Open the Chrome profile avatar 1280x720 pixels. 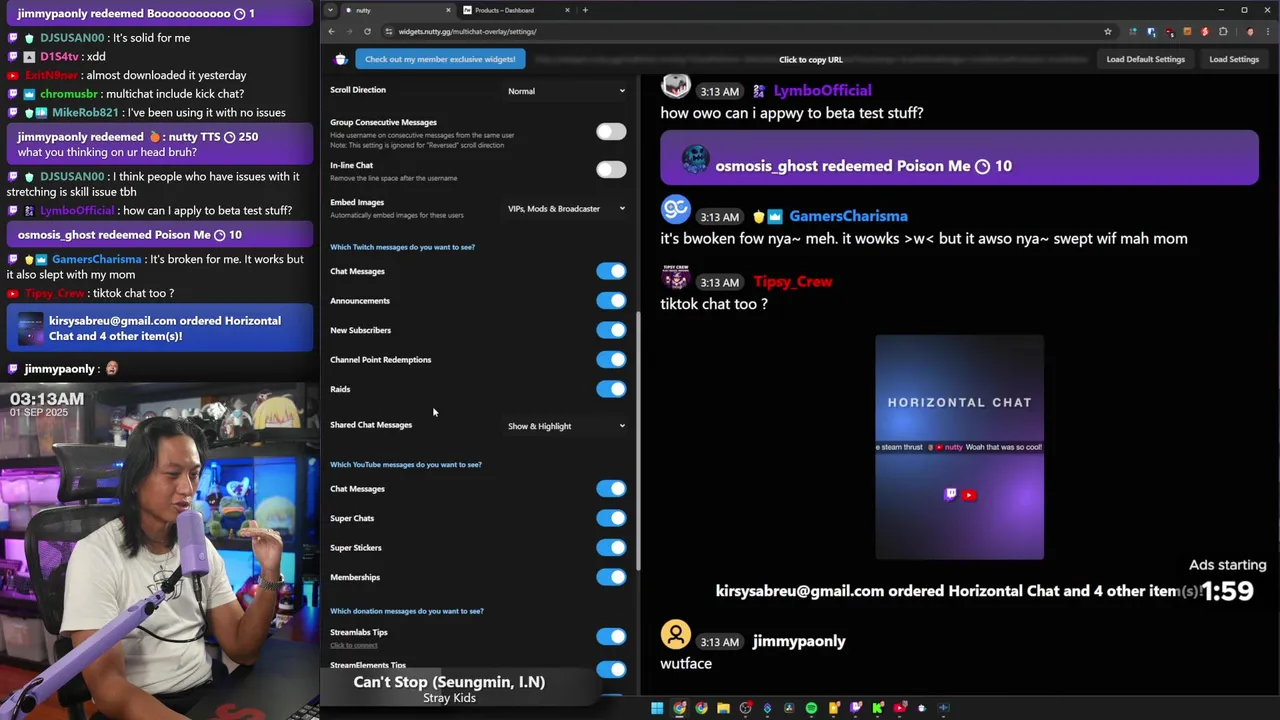click(1250, 31)
